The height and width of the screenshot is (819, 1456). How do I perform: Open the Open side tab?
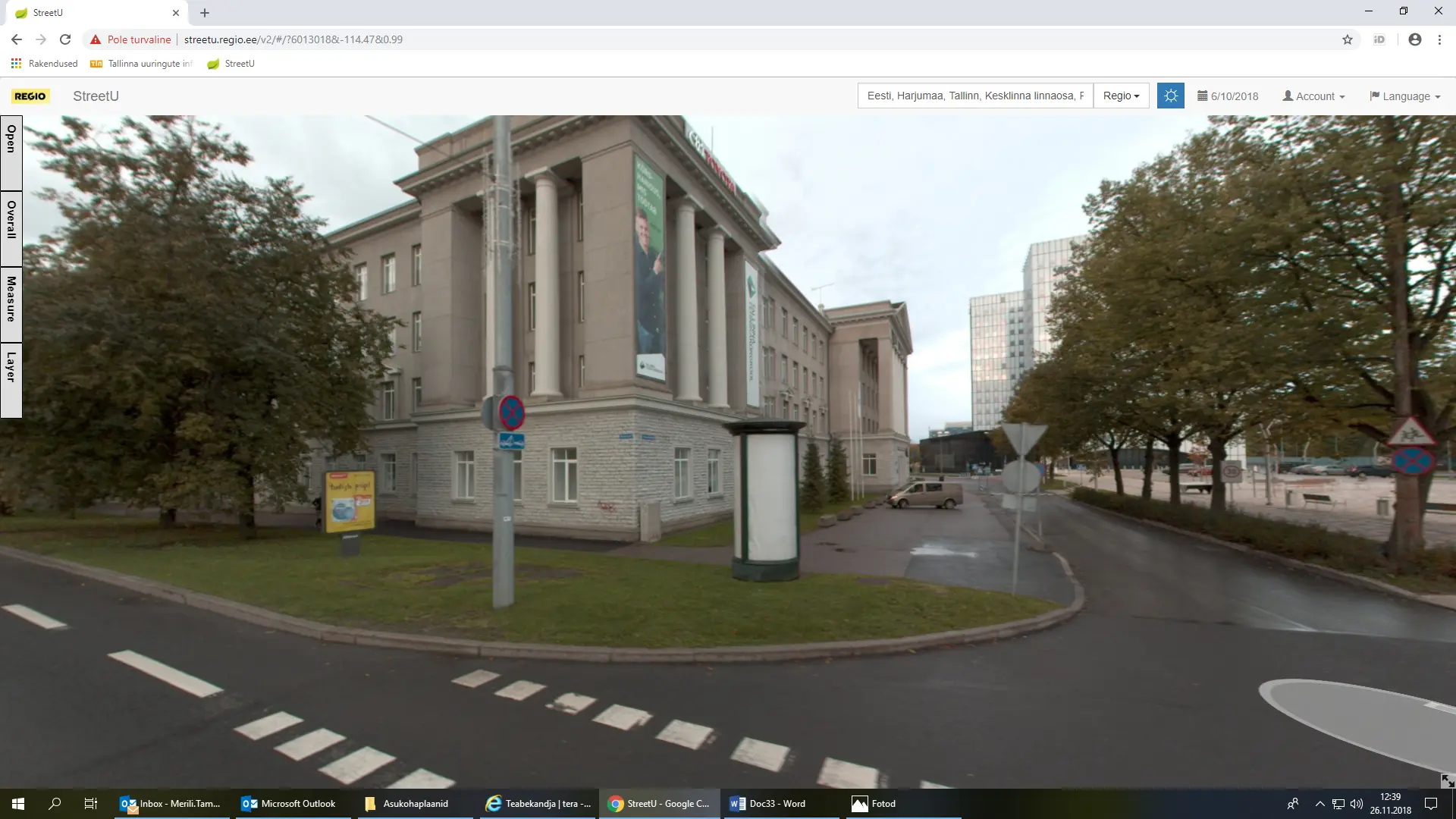[x=11, y=152]
